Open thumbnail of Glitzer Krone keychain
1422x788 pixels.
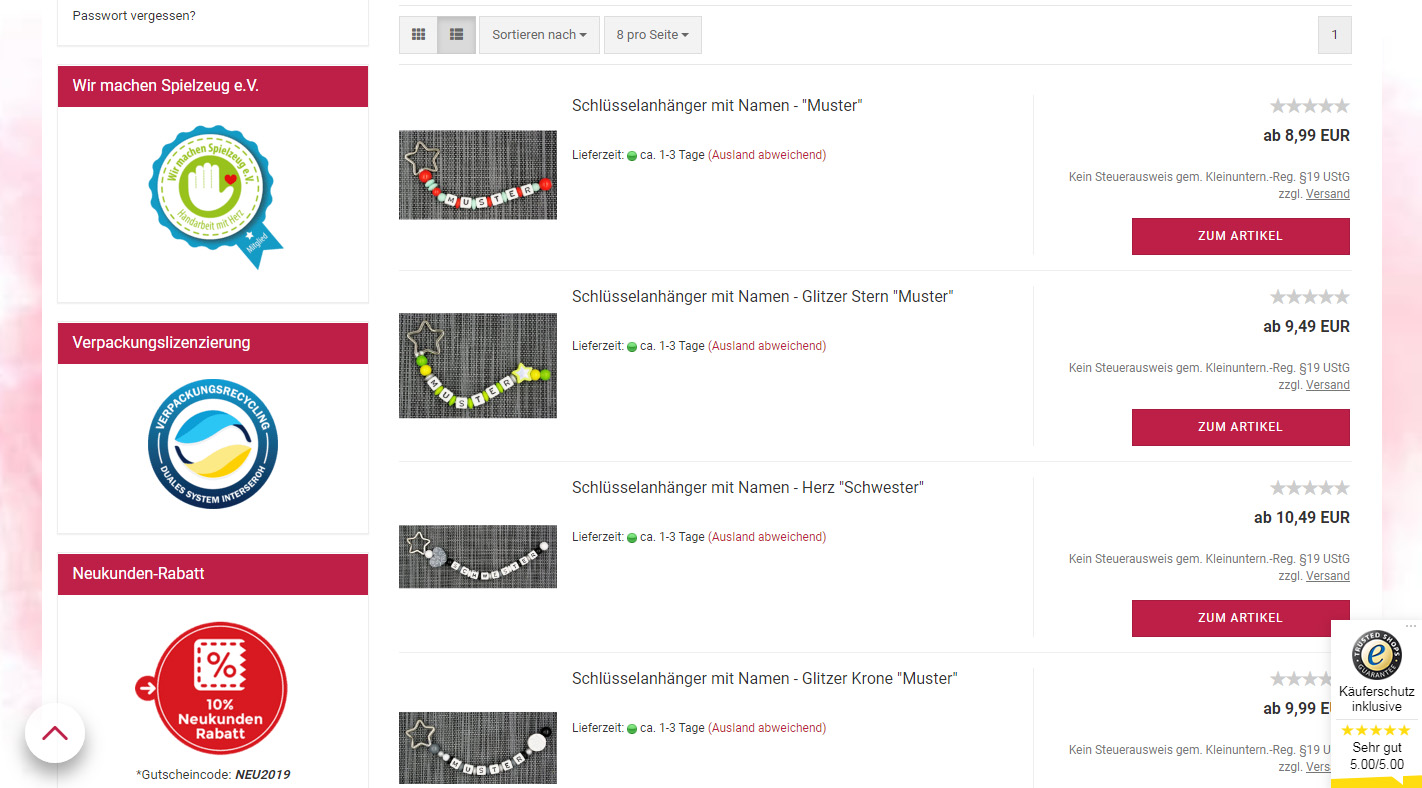coord(478,748)
